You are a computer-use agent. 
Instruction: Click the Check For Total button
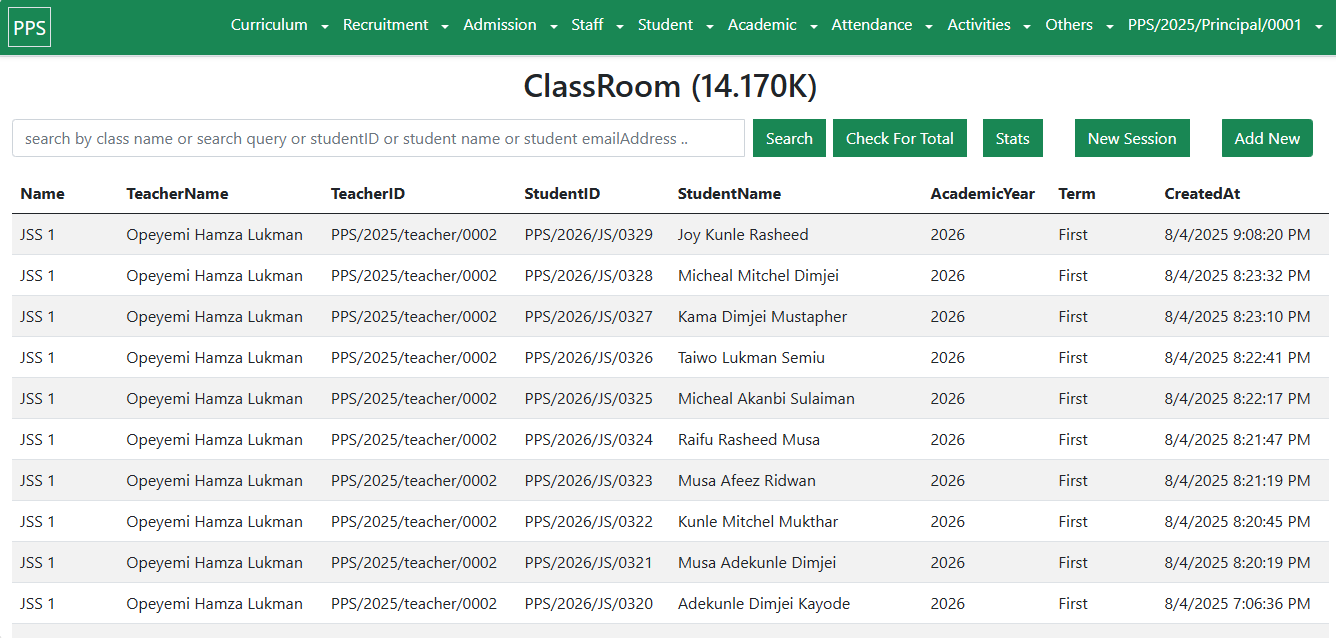(x=899, y=139)
